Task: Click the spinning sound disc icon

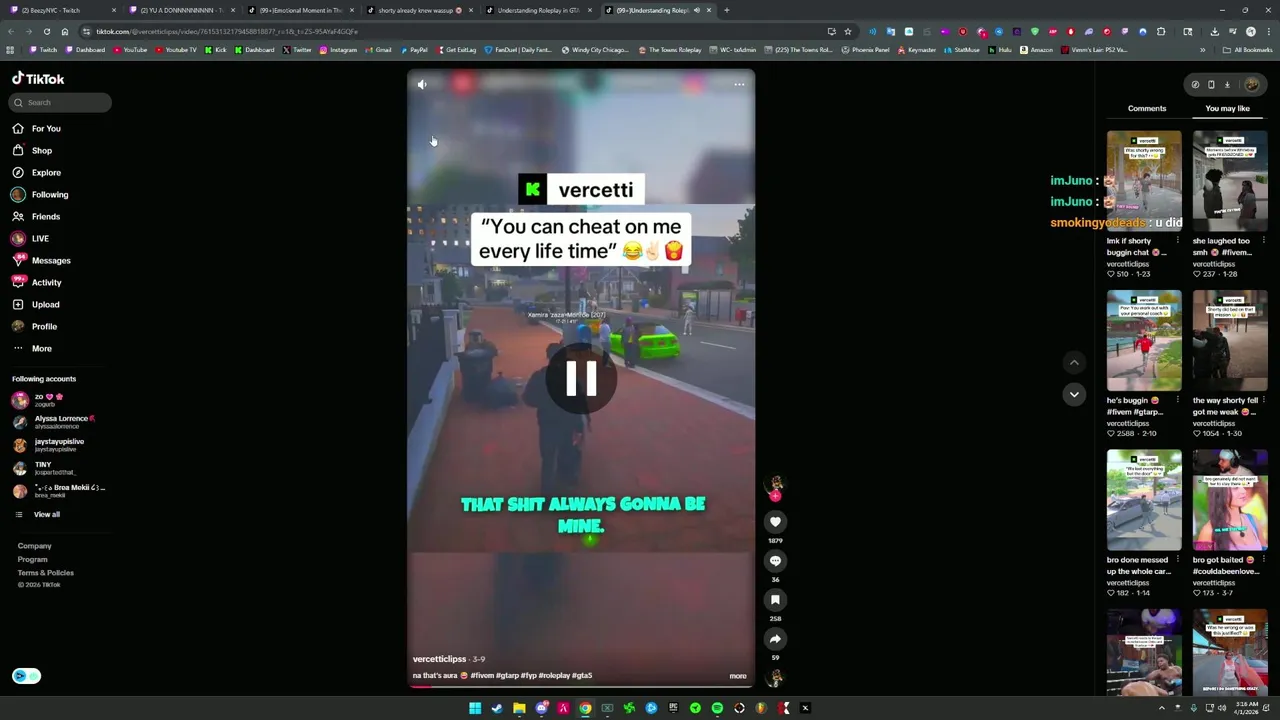Action: point(775,678)
